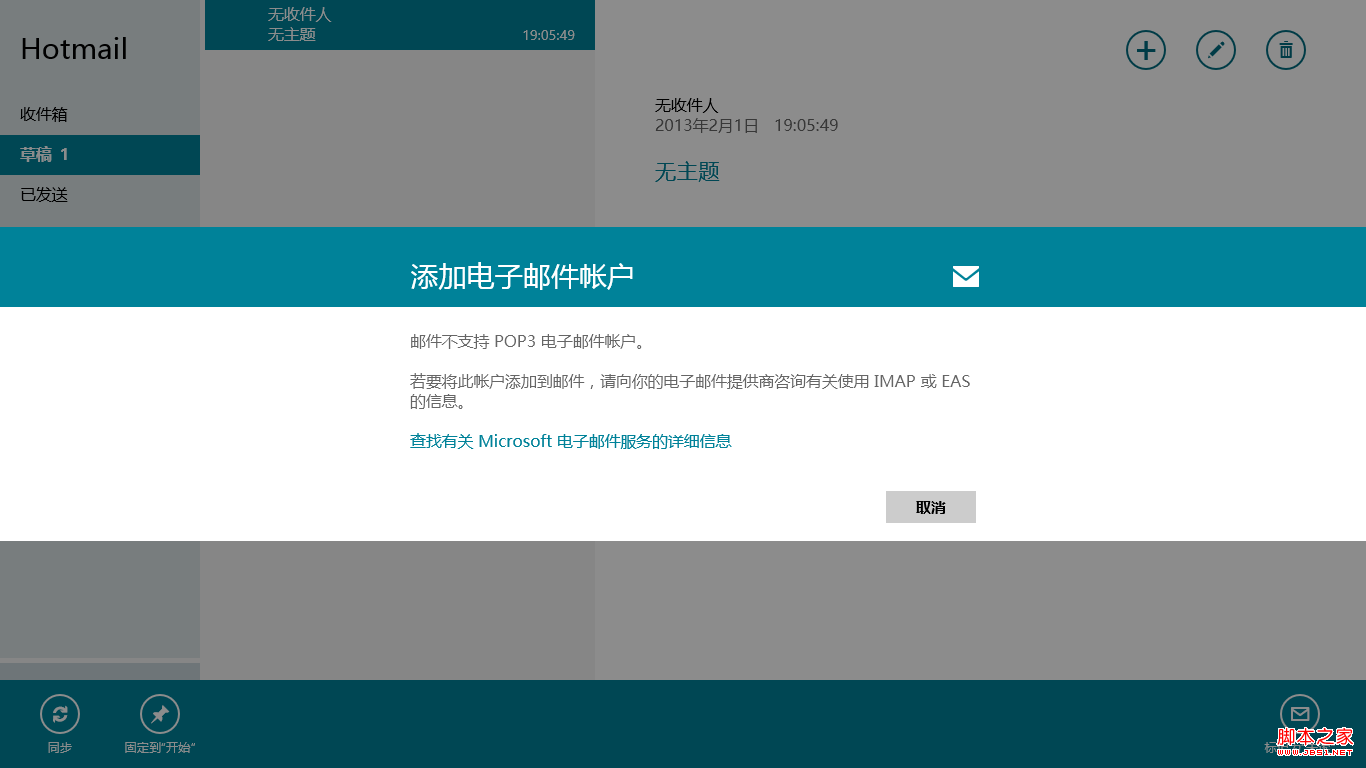Click the POP3 not supported message text
Image resolution: width=1366 pixels, height=768 pixels.
528,341
